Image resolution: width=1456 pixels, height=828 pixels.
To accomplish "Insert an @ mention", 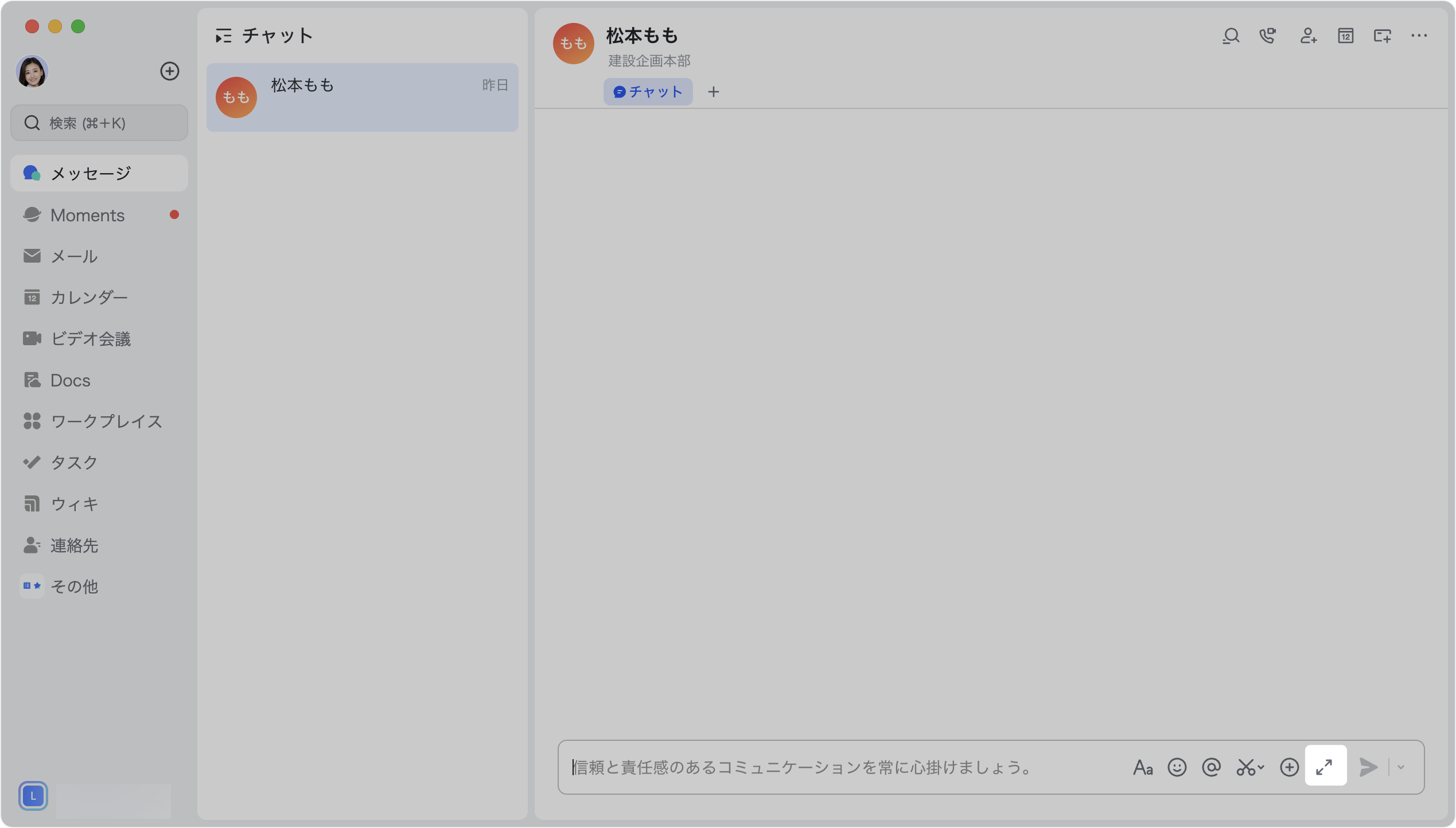I will [x=1211, y=767].
